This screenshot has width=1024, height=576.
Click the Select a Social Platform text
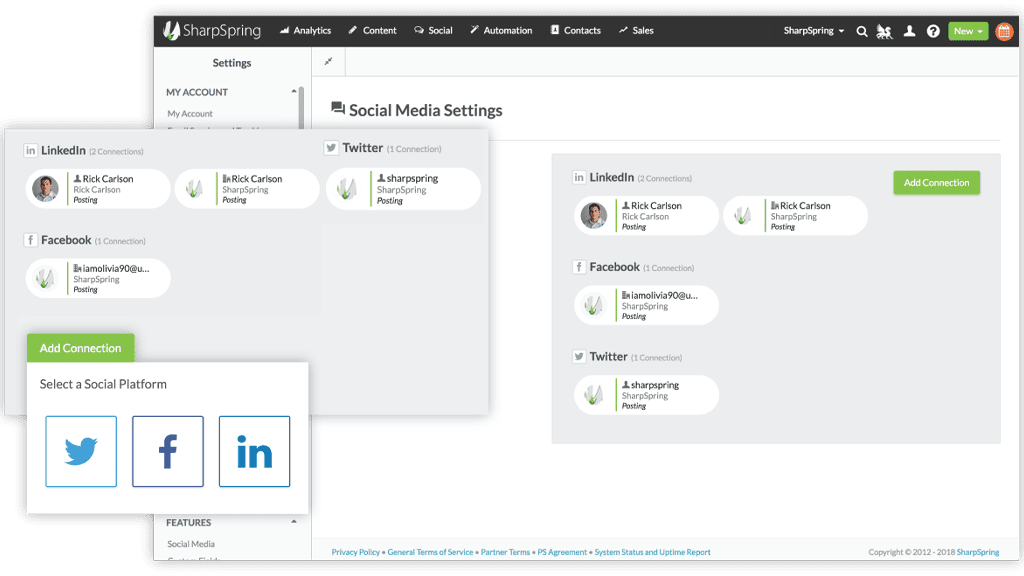(103, 384)
